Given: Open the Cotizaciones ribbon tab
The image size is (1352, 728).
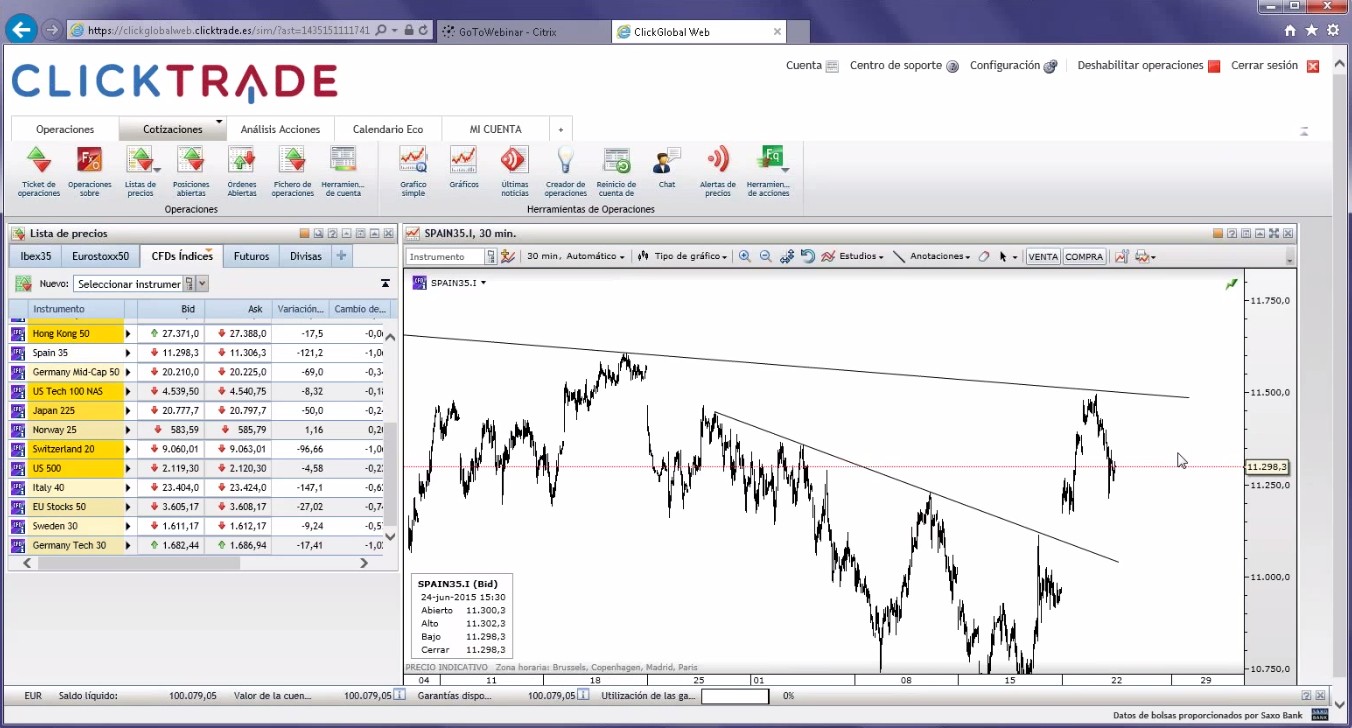Looking at the screenshot, I should click(x=172, y=129).
